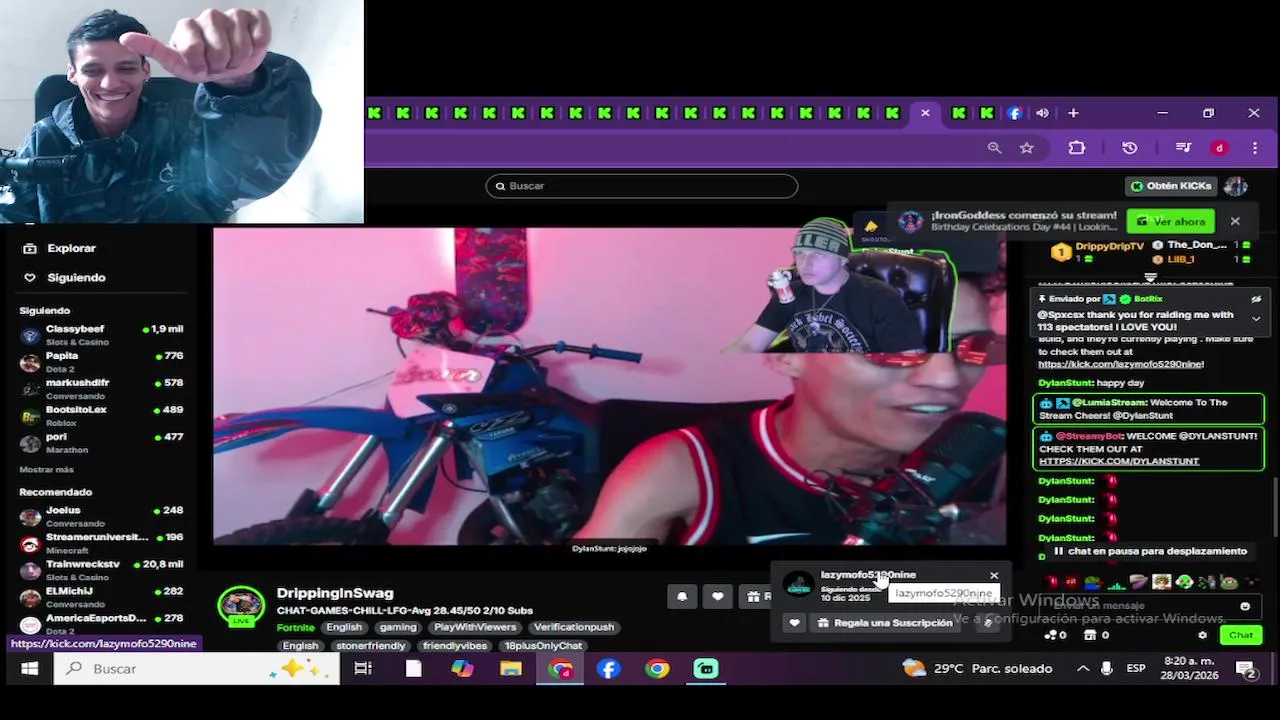This screenshot has height=720, width=1280.
Task: Open AmericaEsportsD recommended channel
Action: point(100,623)
